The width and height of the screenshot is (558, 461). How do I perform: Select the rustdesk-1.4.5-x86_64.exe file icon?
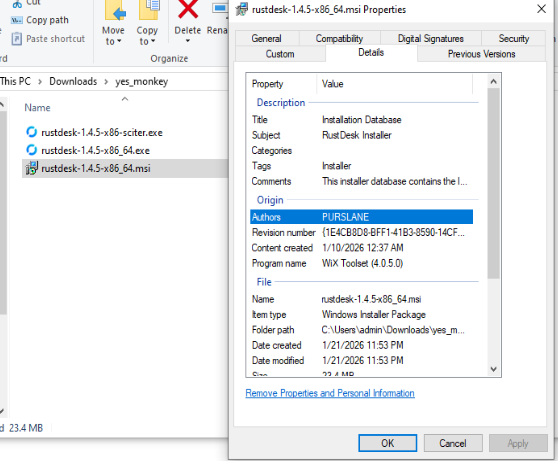32,150
